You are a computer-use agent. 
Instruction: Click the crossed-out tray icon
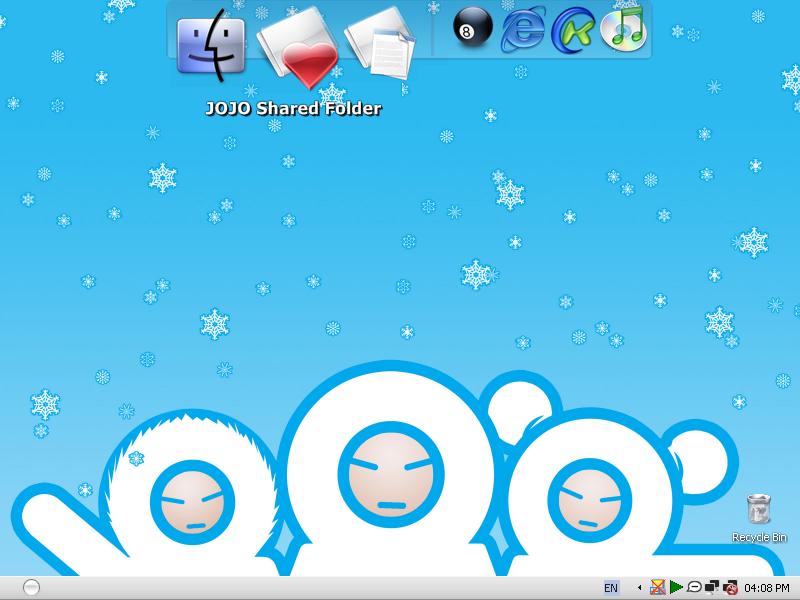[658, 587]
